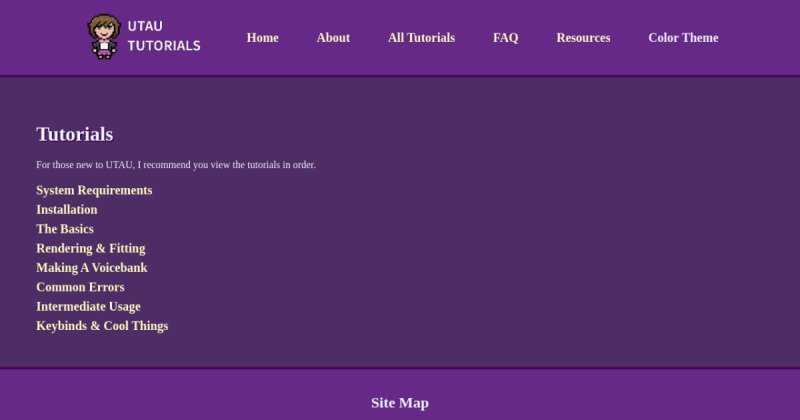Open the Color Theme menu
The height and width of the screenshot is (420, 800).
click(x=683, y=38)
